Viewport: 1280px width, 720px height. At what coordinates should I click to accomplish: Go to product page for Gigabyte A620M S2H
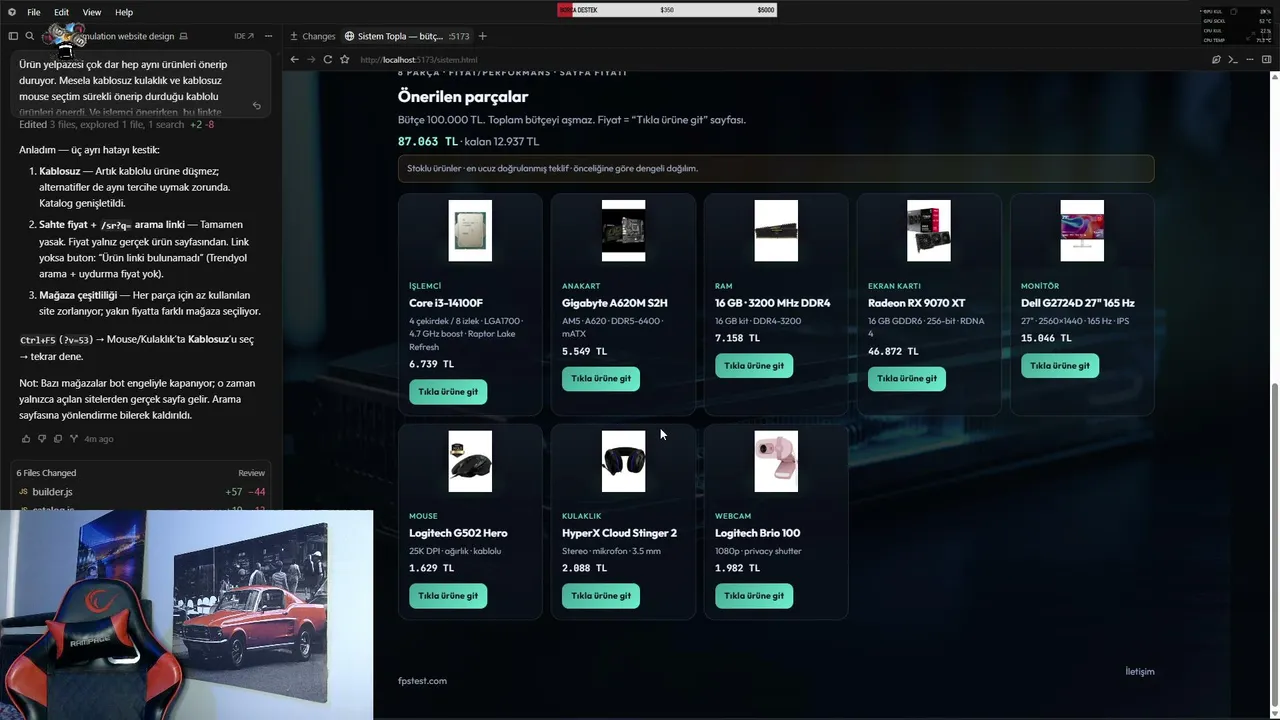pos(601,379)
